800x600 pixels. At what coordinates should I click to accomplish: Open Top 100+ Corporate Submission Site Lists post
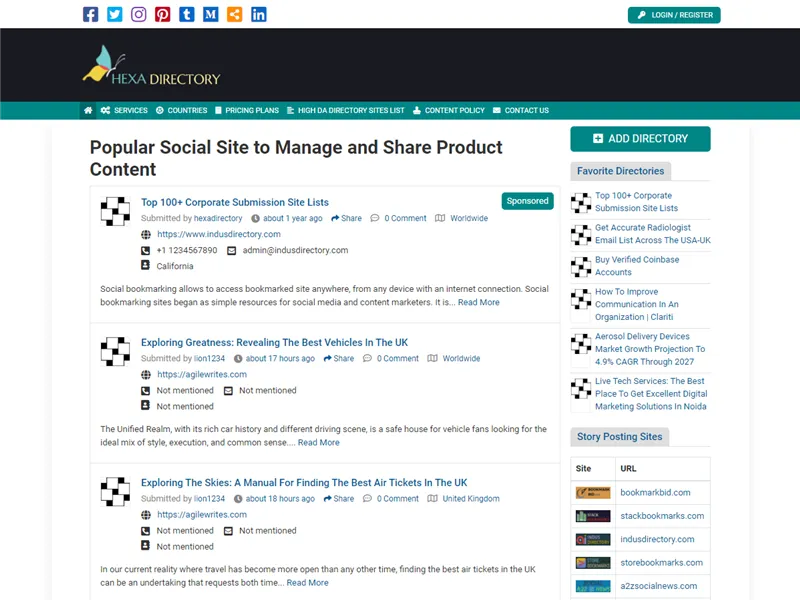point(234,202)
